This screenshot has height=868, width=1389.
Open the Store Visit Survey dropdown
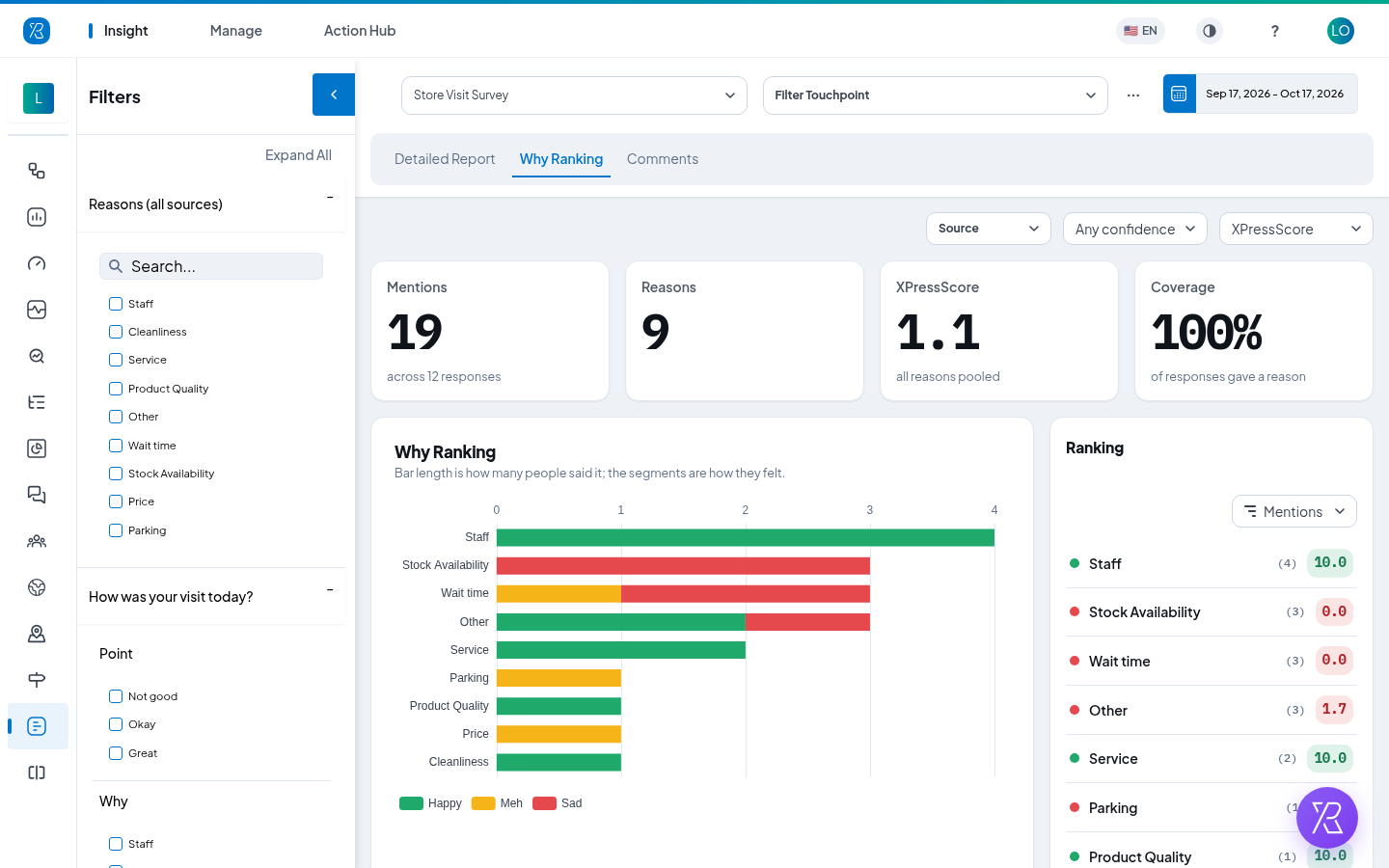pyautogui.click(x=574, y=95)
